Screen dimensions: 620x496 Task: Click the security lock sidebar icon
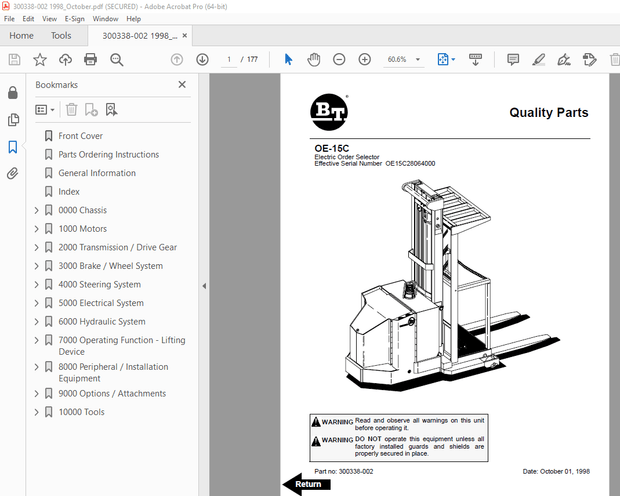coord(13,93)
